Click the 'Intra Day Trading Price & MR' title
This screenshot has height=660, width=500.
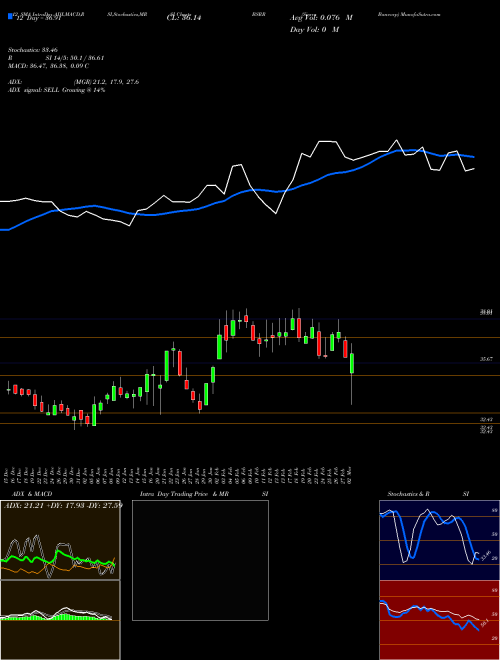pyautogui.click(x=184, y=494)
